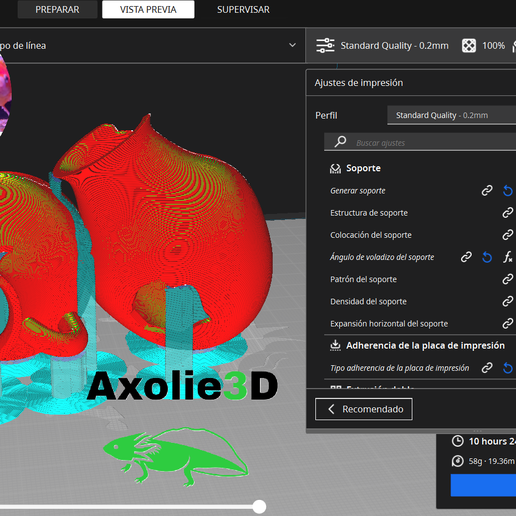This screenshot has width=516, height=516.
Task: Click the fx formula icon for Ángulo de voladizo
Action: [508, 257]
